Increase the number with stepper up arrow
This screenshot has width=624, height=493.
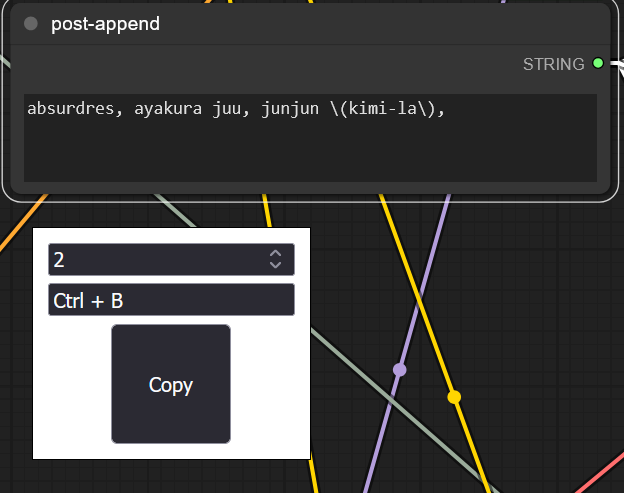[275, 253]
